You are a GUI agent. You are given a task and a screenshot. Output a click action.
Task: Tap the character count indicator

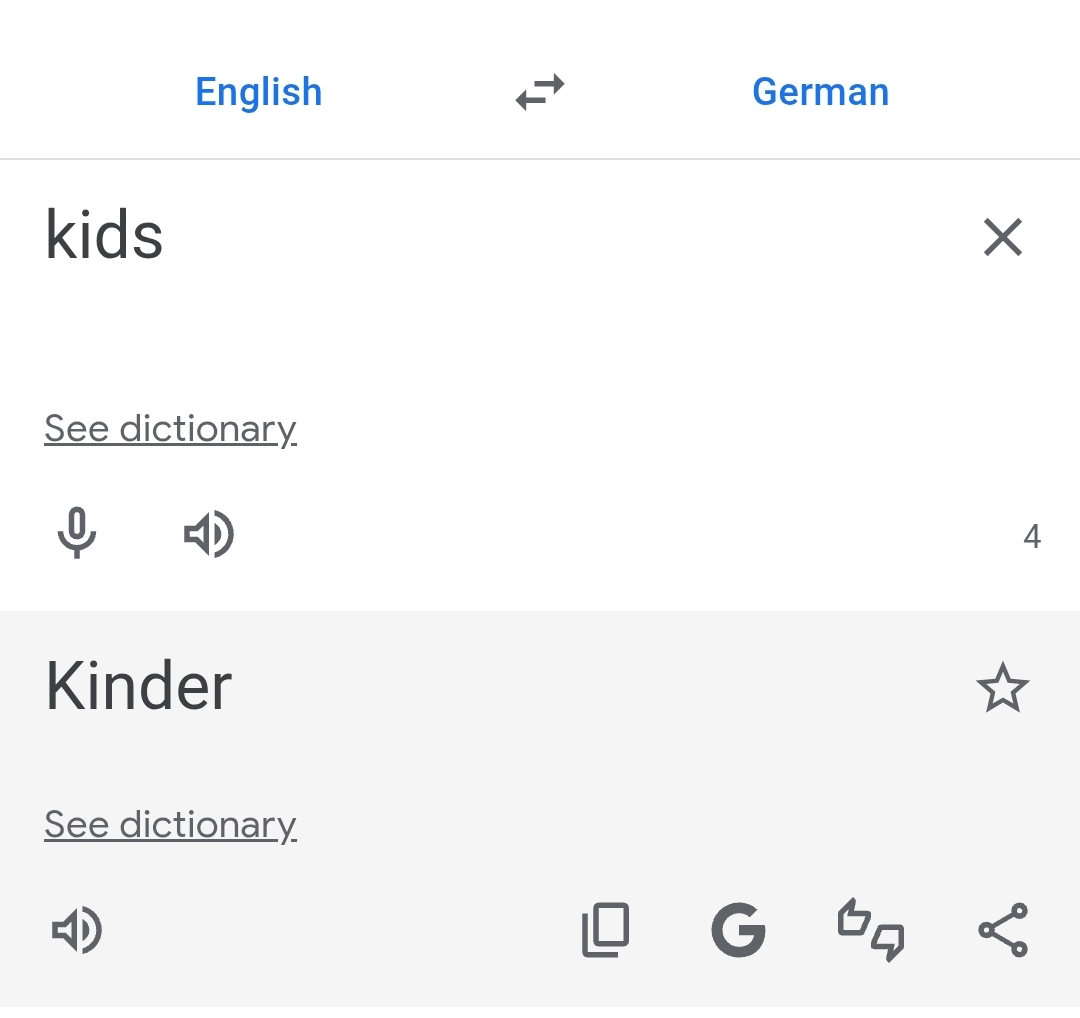click(1031, 535)
